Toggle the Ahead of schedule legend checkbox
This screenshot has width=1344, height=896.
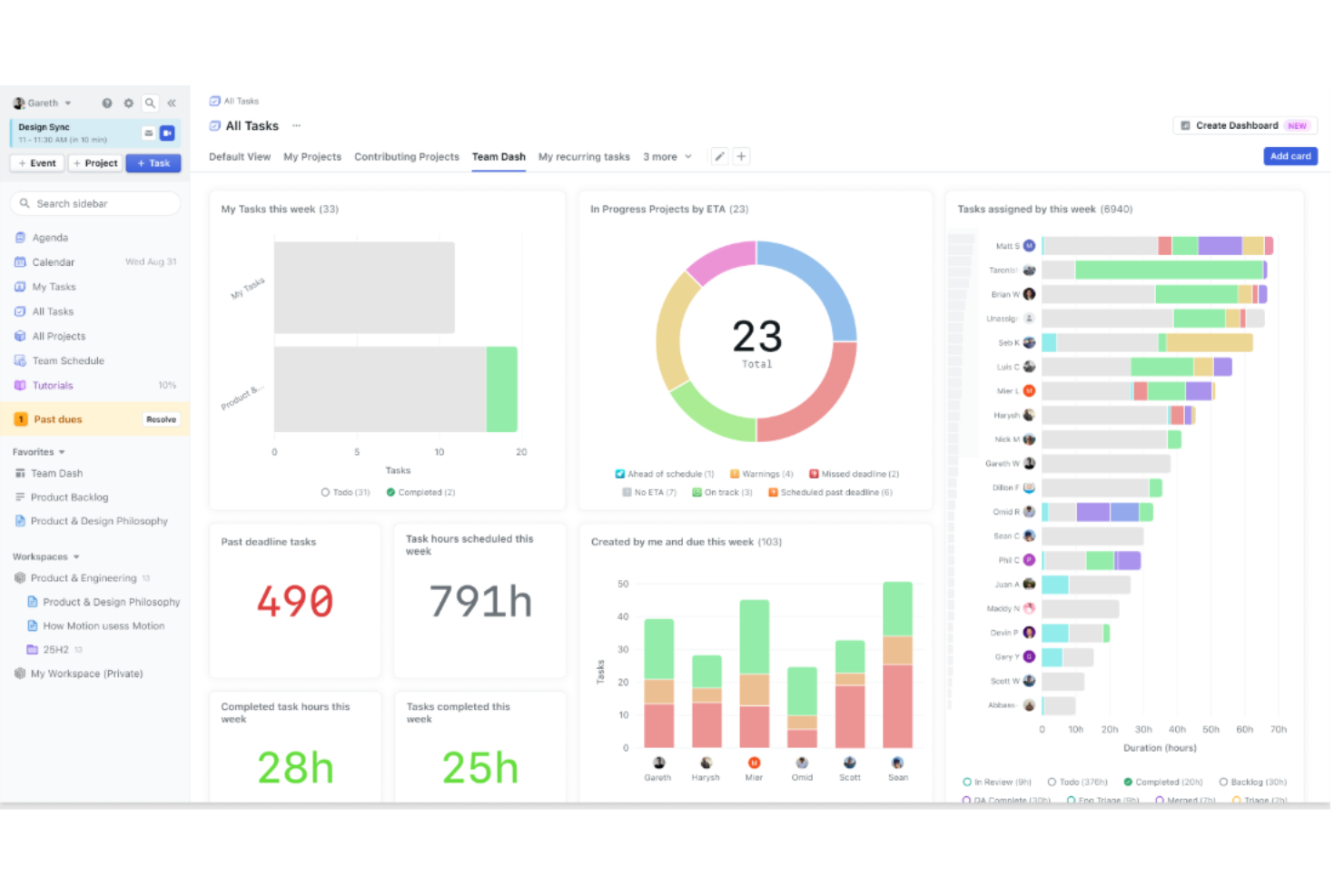click(621, 473)
